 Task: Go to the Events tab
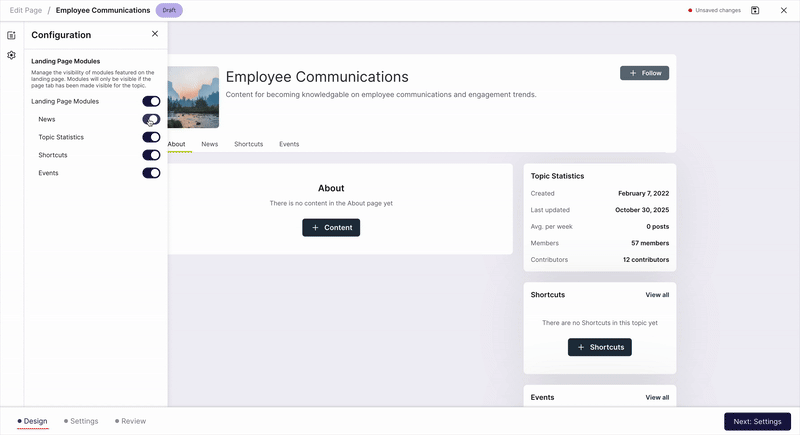coord(289,144)
